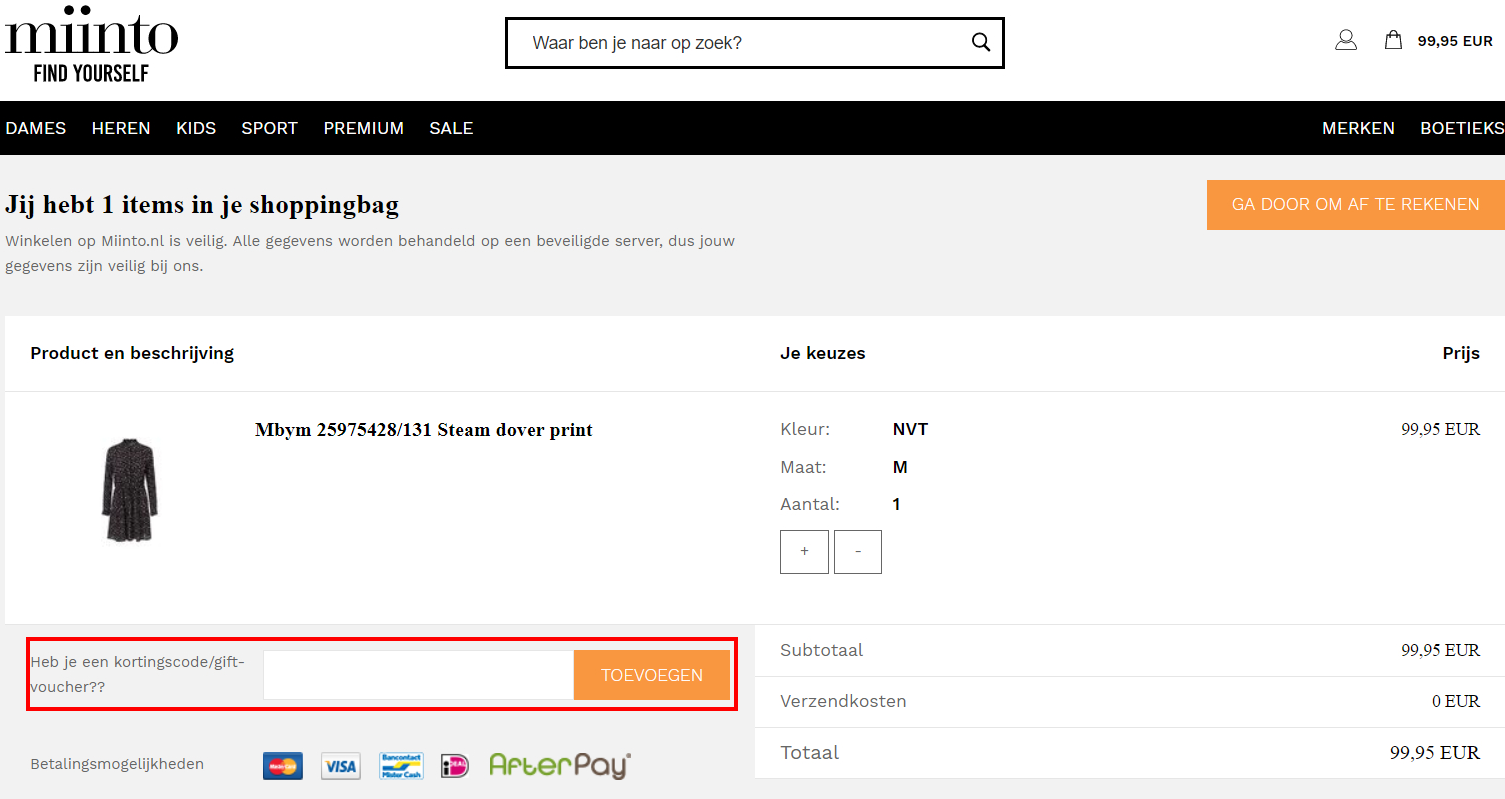Open the user account icon
This screenshot has height=799, width=1505.
tap(1346, 40)
